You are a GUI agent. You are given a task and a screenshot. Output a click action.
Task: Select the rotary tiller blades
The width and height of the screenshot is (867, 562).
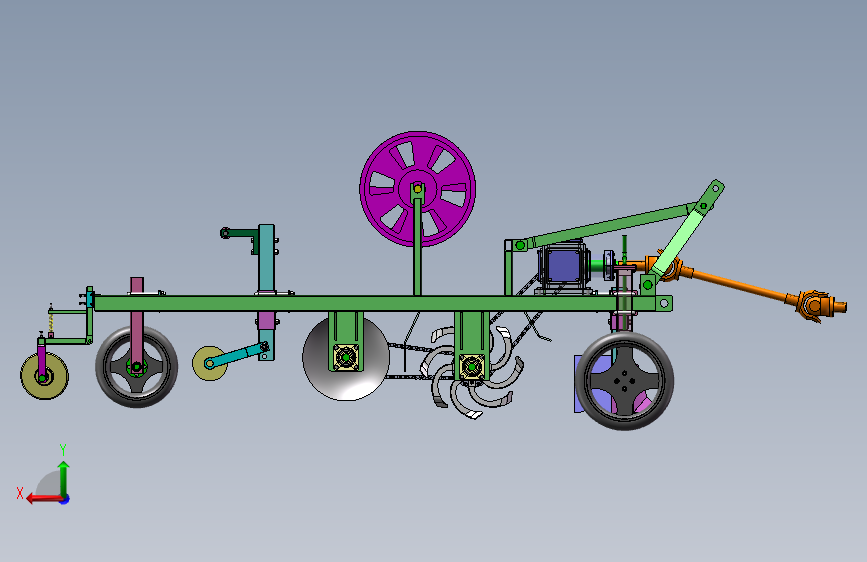pyautogui.click(x=472, y=371)
